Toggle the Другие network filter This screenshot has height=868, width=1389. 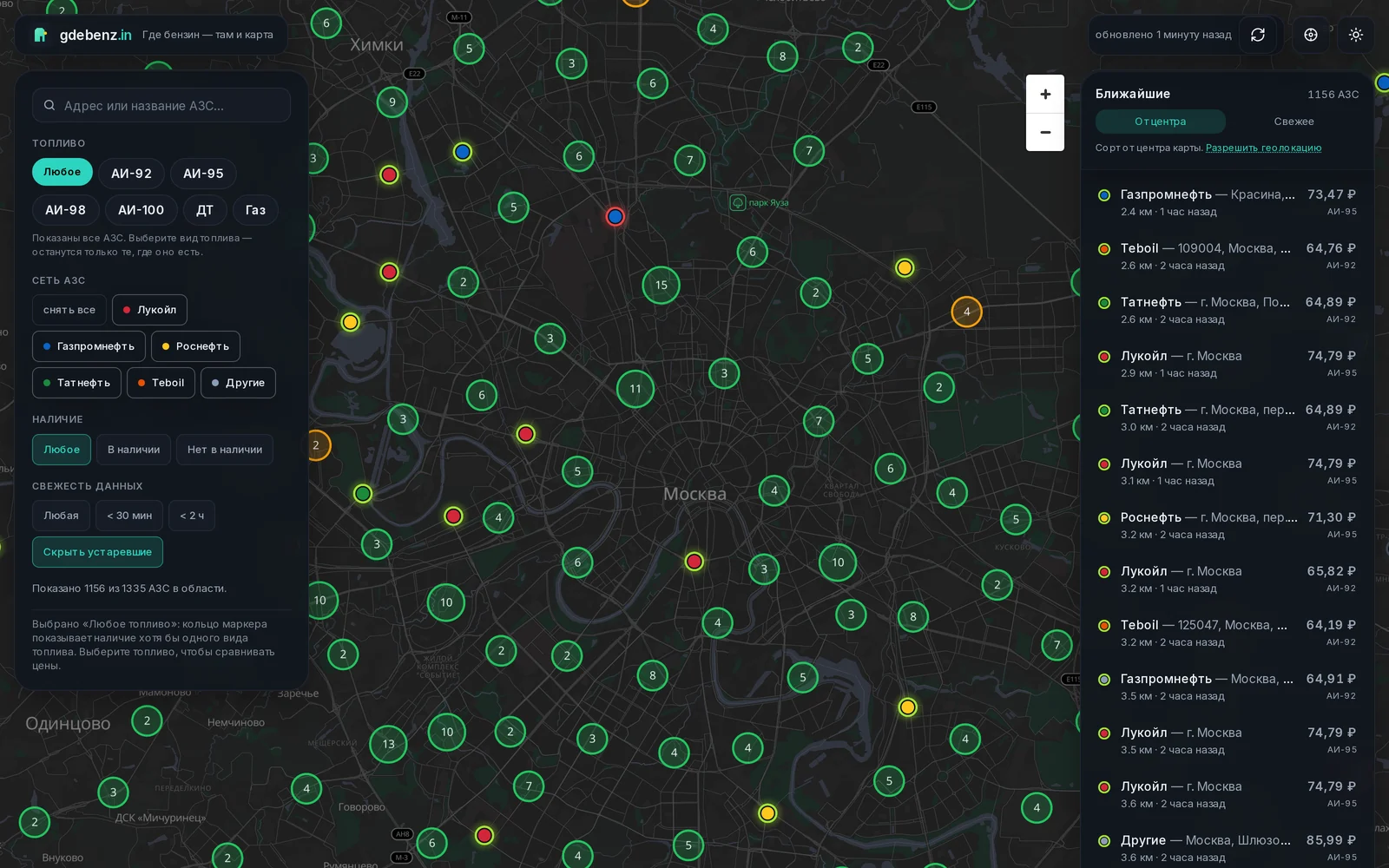(x=238, y=383)
